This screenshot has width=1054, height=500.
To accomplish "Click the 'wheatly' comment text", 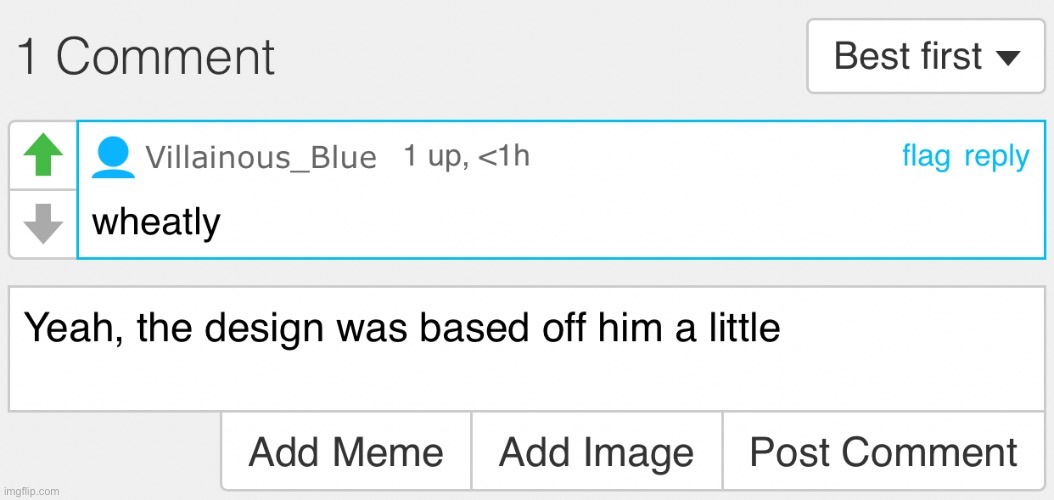I will [x=156, y=222].
